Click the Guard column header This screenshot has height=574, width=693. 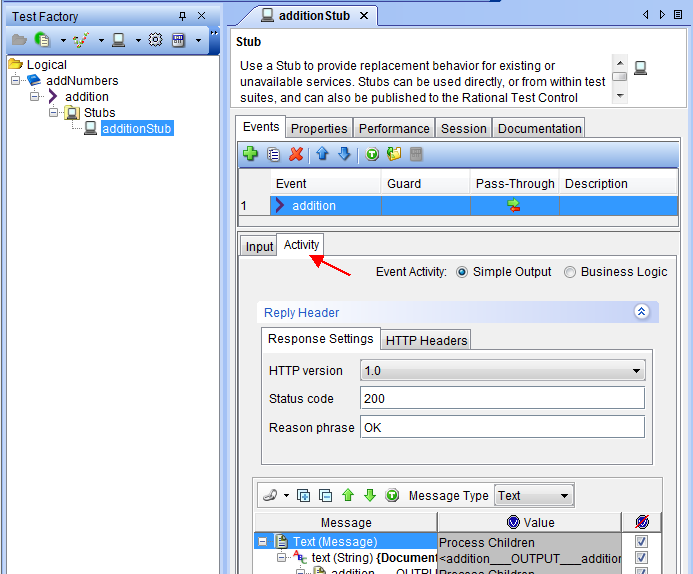[425, 183]
